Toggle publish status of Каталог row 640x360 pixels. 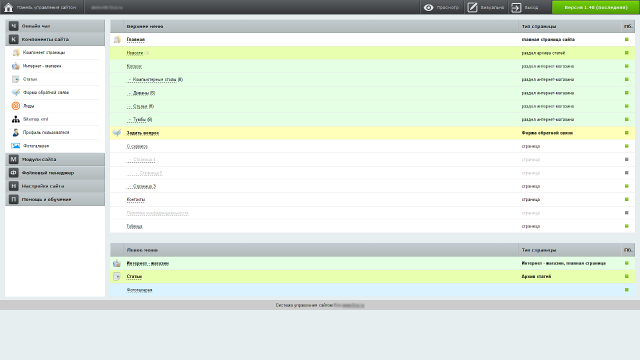pyautogui.click(x=627, y=66)
